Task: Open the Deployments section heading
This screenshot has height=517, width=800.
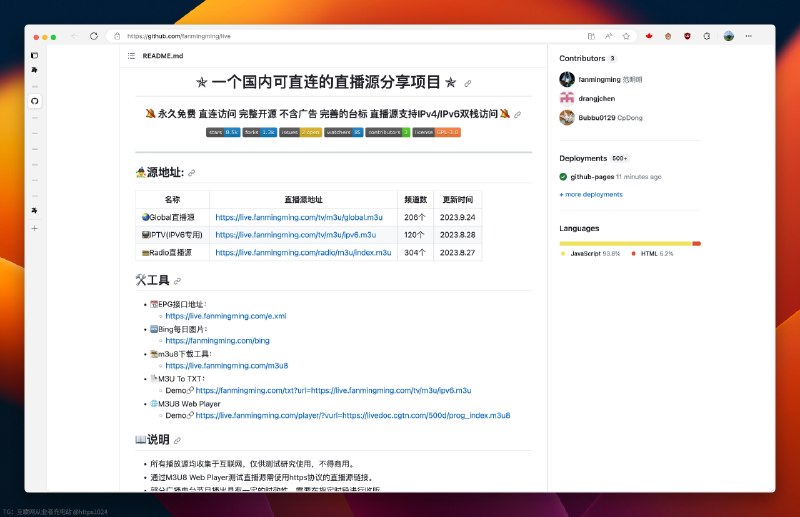Action: coord(583,158)
